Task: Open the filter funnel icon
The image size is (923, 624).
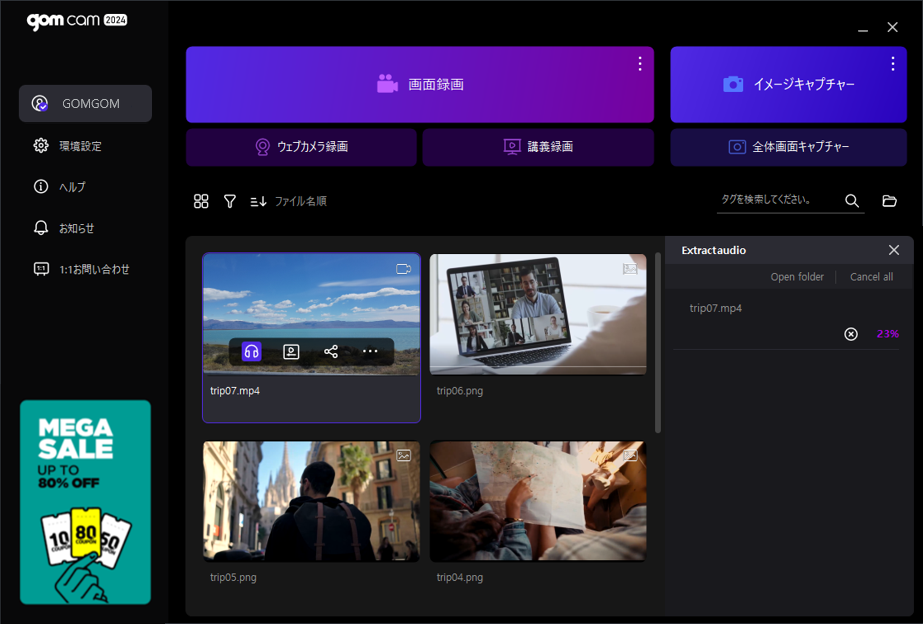Action: click(230, 201)
